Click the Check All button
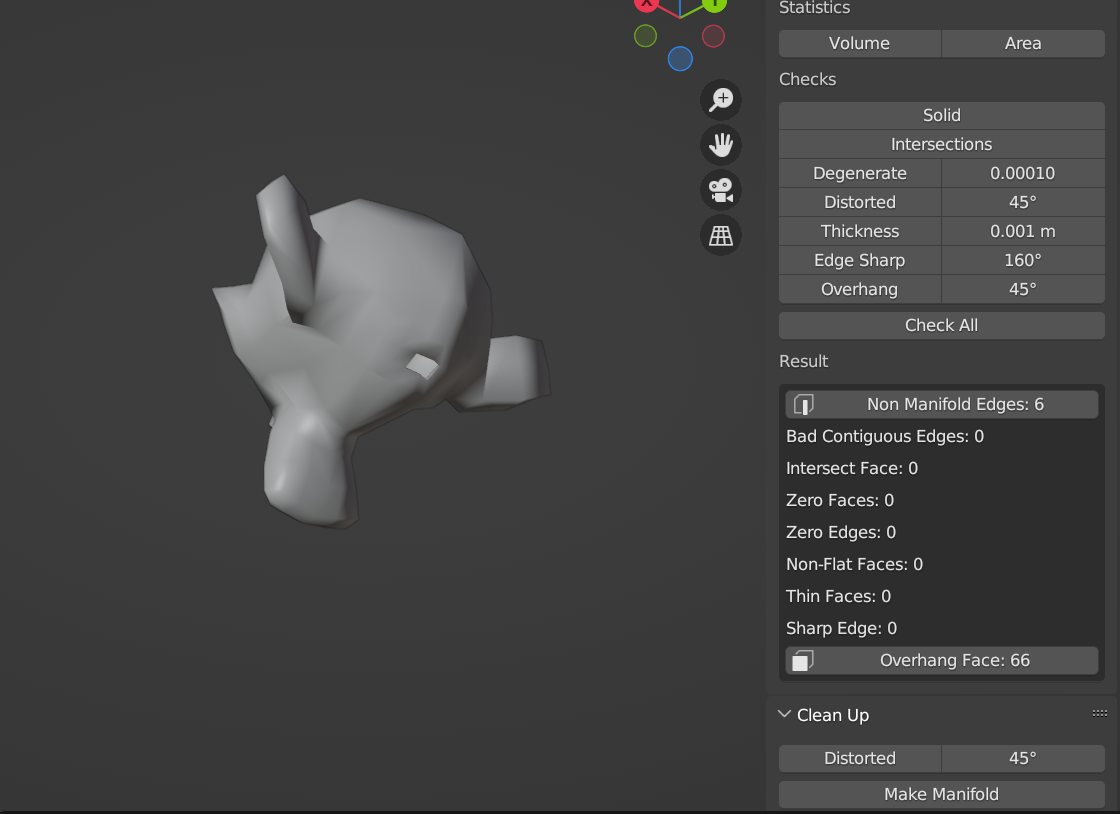 click(x=941, y=326)
